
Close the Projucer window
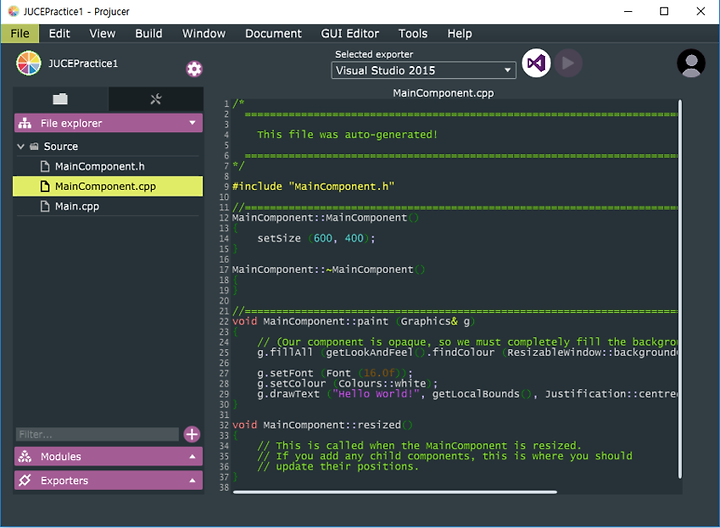[x=701, y=11]
